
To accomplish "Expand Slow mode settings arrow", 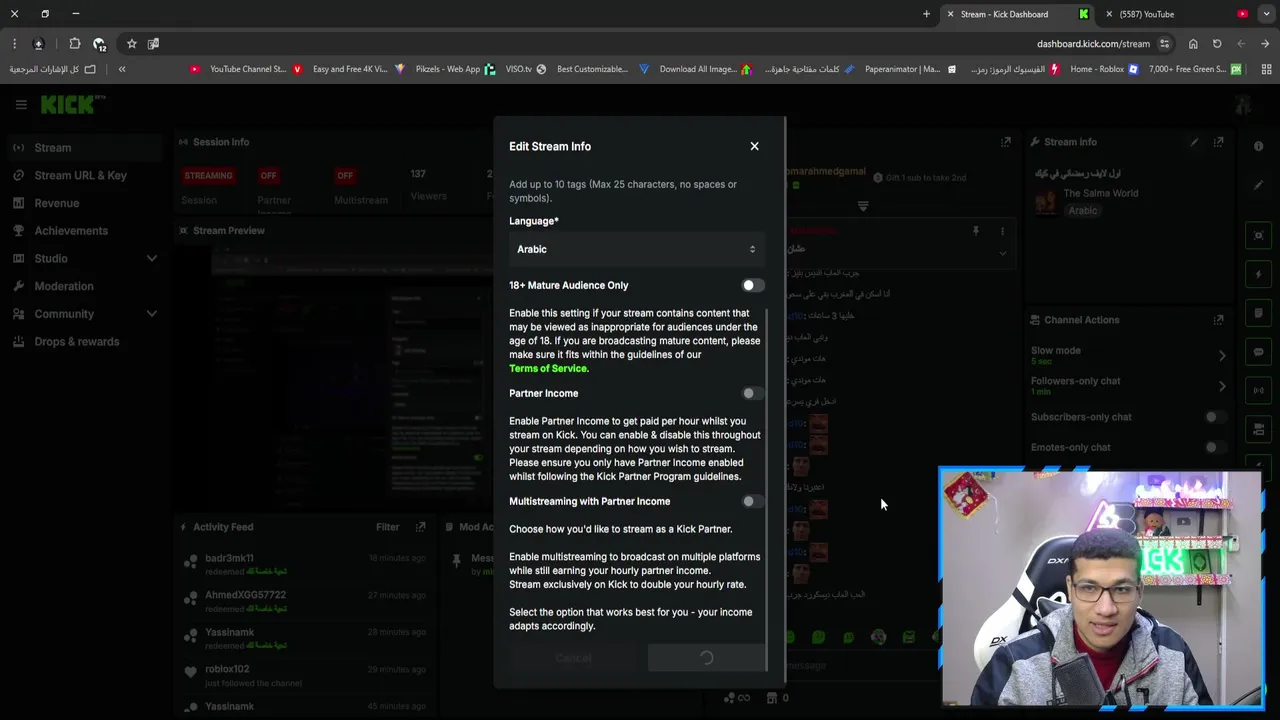I will [1222, 355].
